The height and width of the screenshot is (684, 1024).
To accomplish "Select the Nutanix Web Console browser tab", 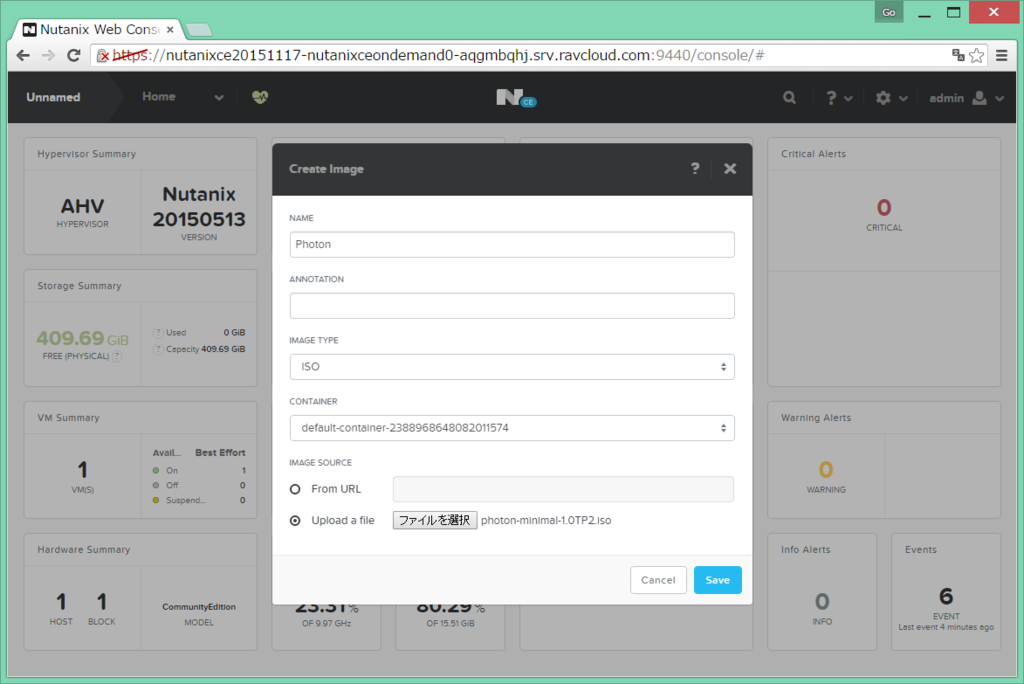I will [x=98, y=29].
